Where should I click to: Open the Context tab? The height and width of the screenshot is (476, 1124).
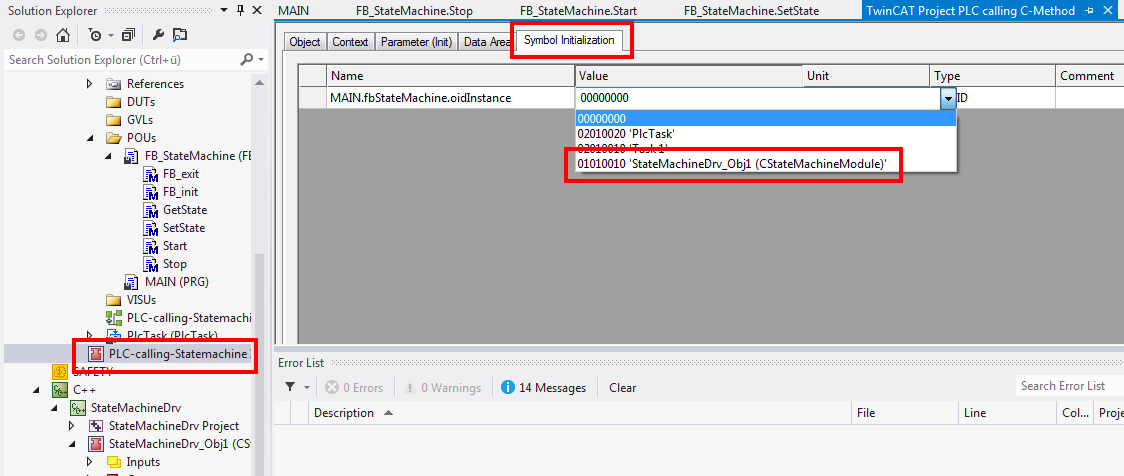pyautogui.click(x=350, y=42)
